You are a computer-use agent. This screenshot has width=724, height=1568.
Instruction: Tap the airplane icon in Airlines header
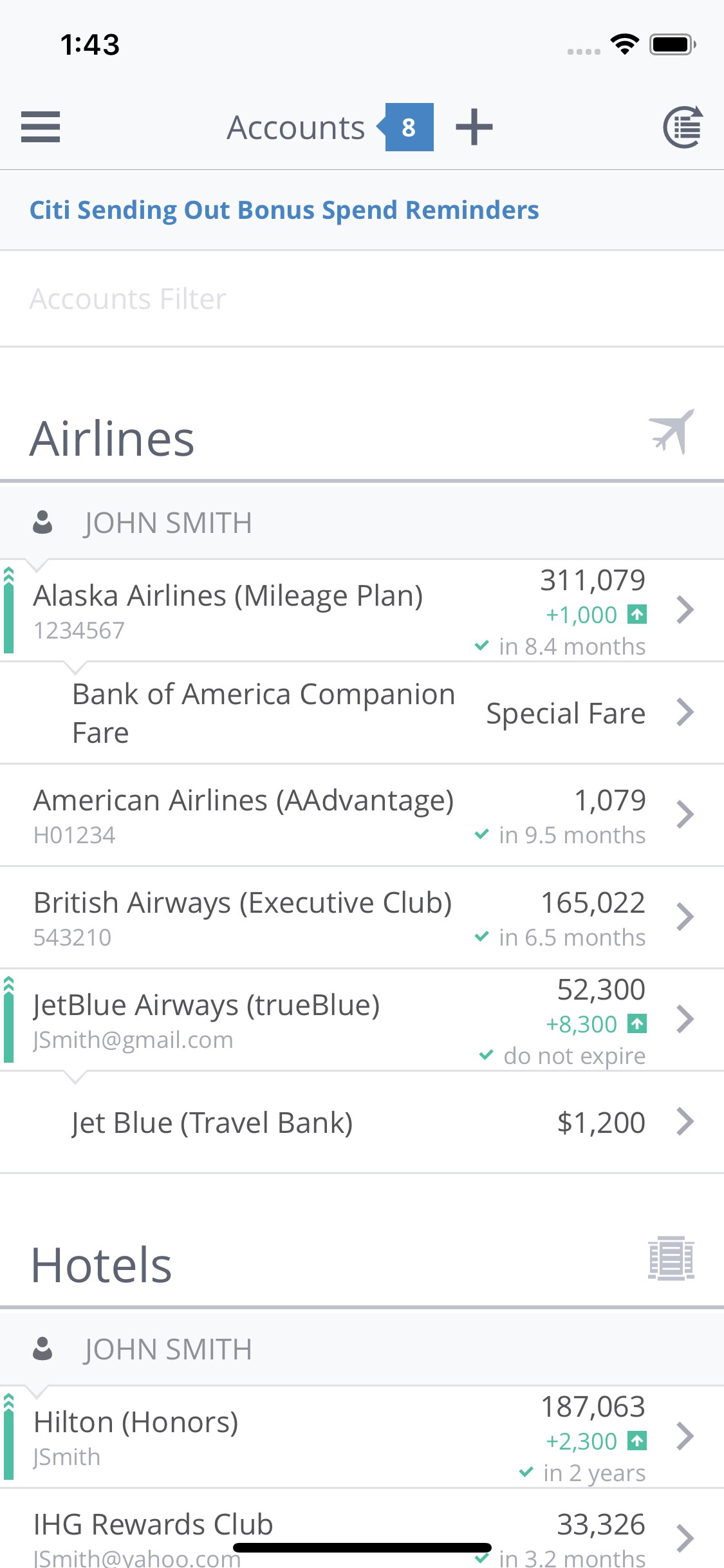[x=671, y=432]
